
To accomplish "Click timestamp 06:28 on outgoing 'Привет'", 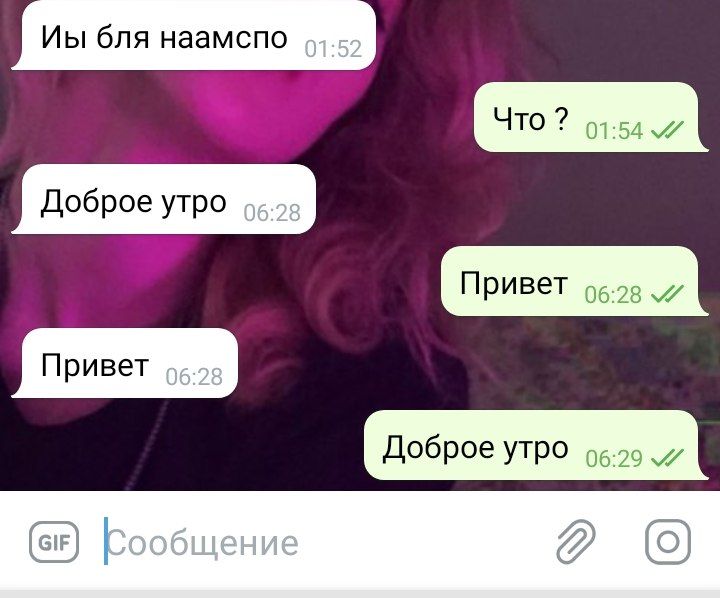I will (x=613, y=294).
